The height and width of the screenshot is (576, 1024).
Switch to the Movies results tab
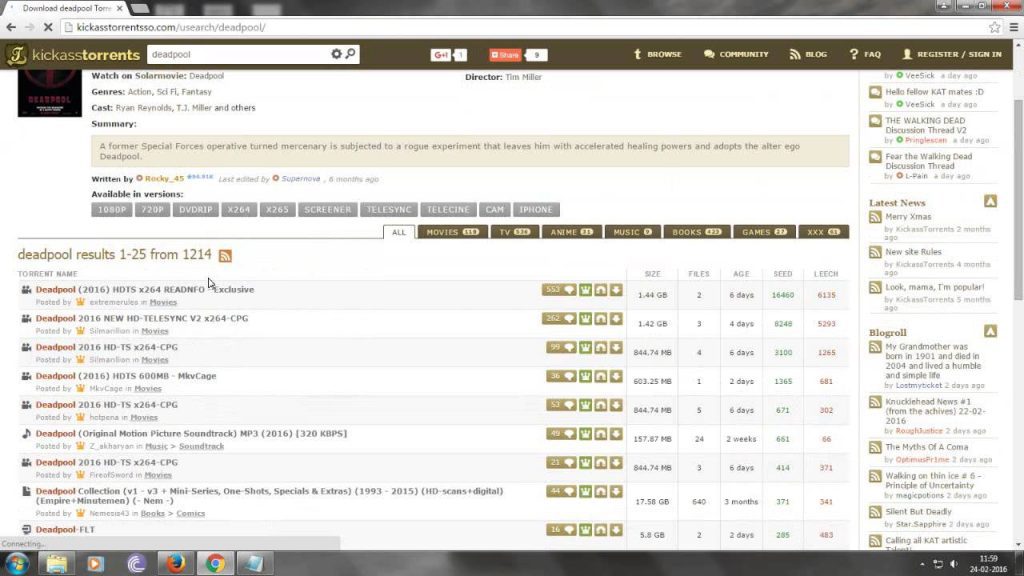pos(452,232)
